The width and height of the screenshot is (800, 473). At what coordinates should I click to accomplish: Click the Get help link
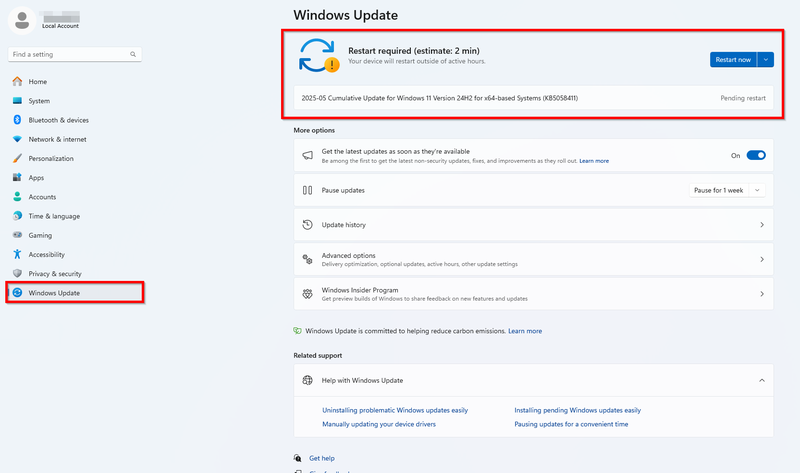(322, 458)
